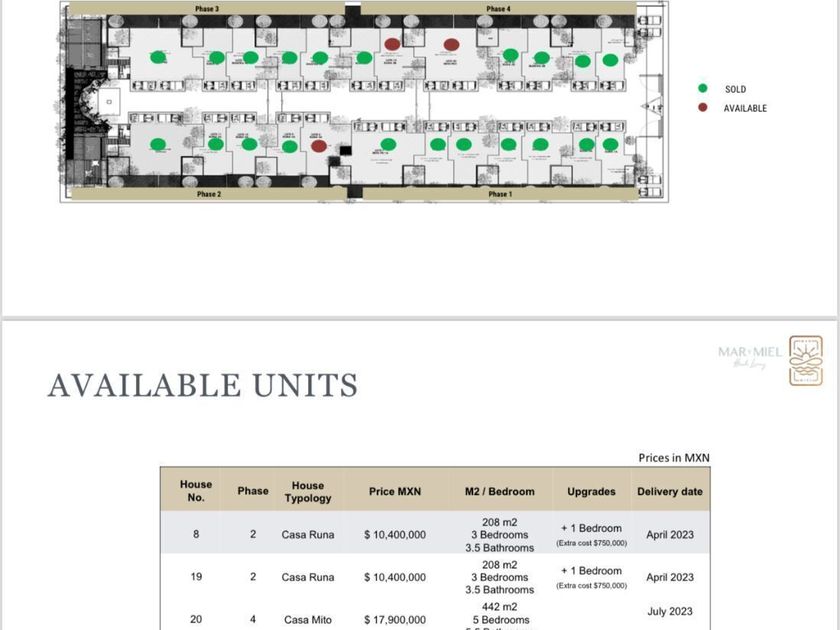The image size is (840, 630).
Task: Click the House No. column header
Action: [196, 491]
